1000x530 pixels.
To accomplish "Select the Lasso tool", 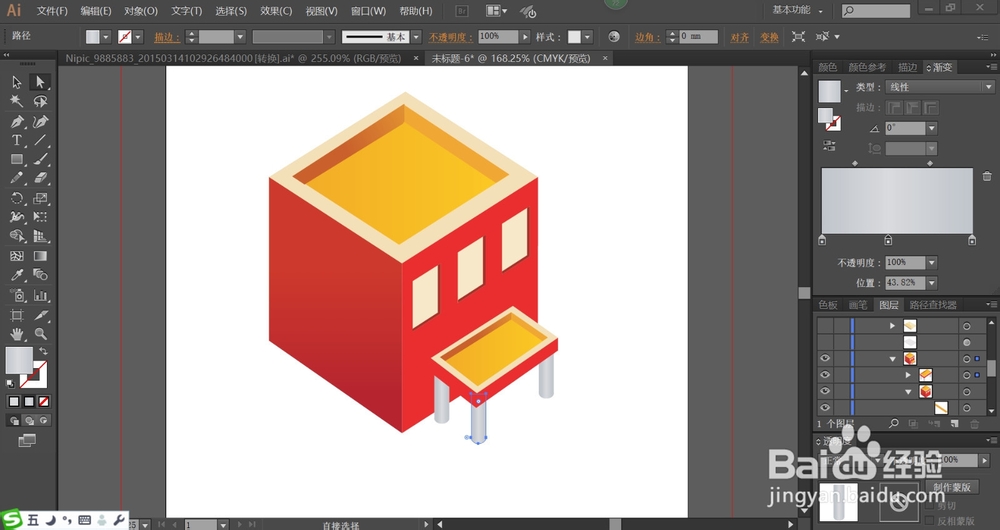I will coord(40,101).
